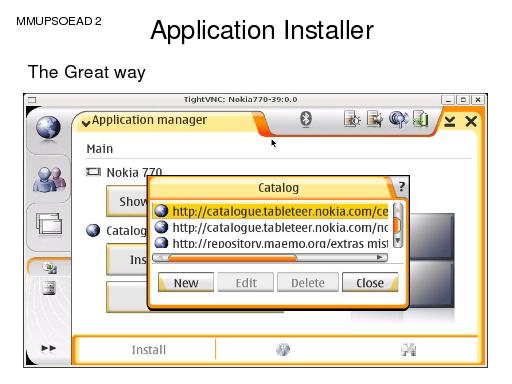Click the Install toolbar button at bottom

(148, 350)
